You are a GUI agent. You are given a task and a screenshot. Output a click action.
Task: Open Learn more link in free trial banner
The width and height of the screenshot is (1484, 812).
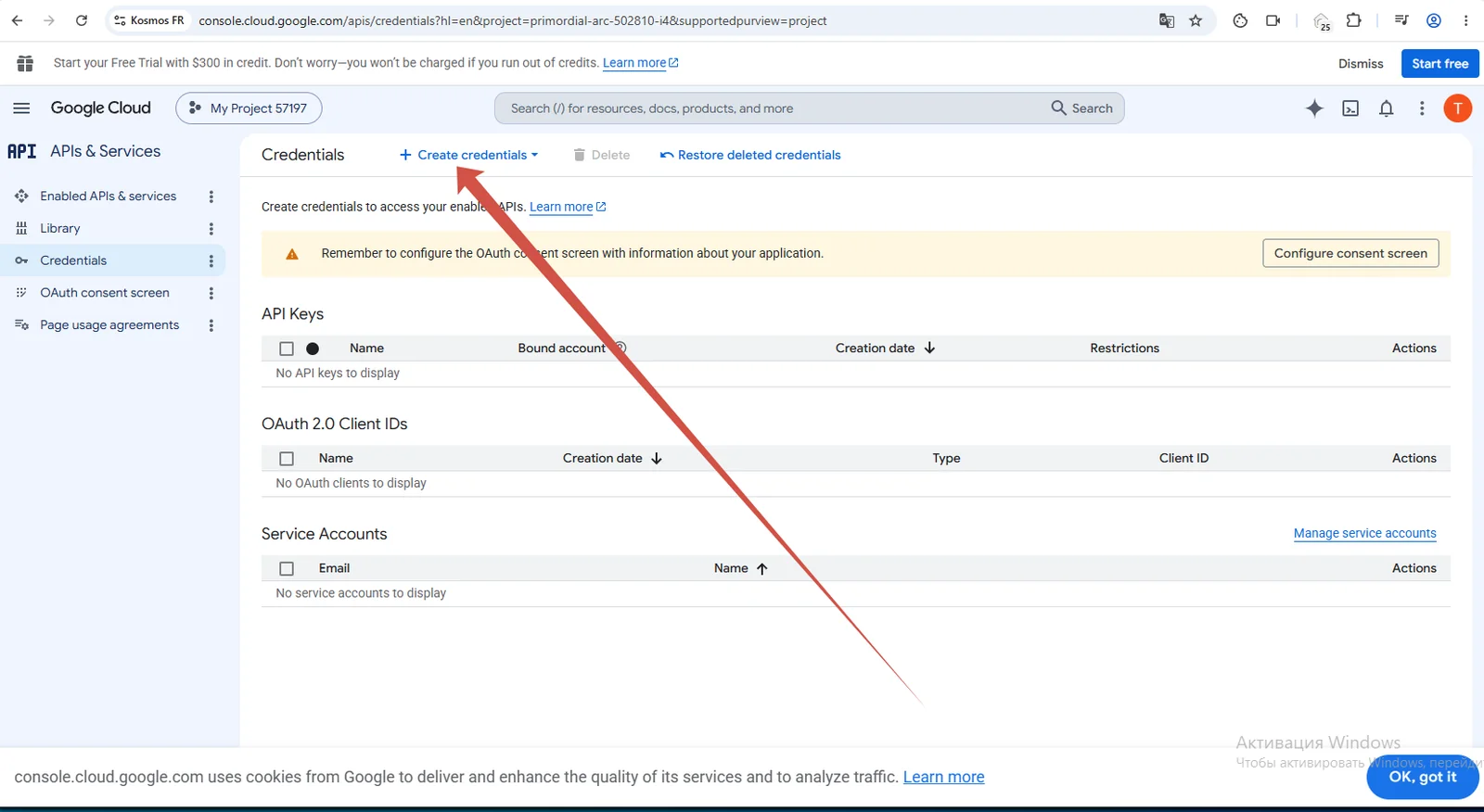[641, 63]
